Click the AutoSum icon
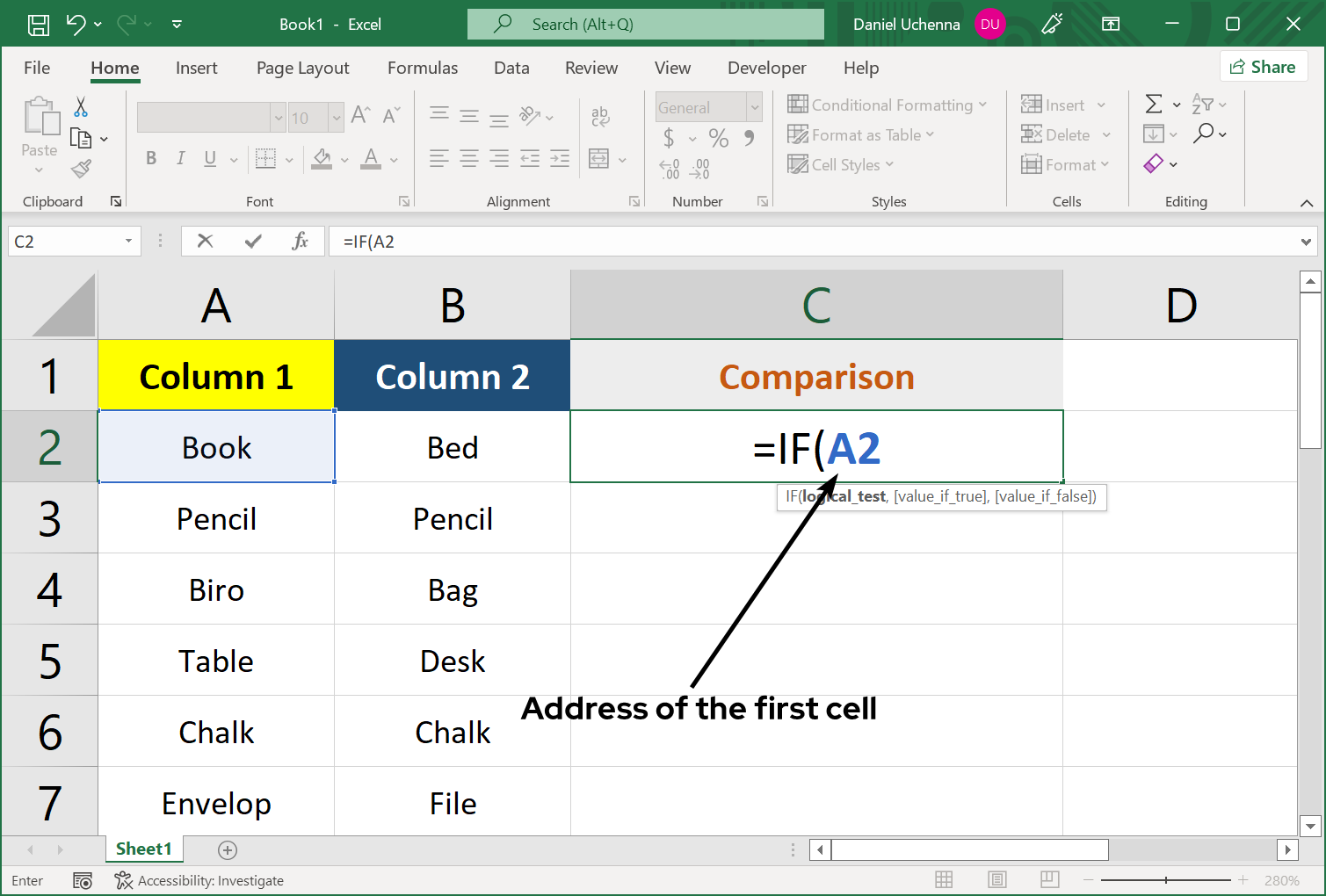This screenshot has height=896, width=1326. coord(1154,104)
